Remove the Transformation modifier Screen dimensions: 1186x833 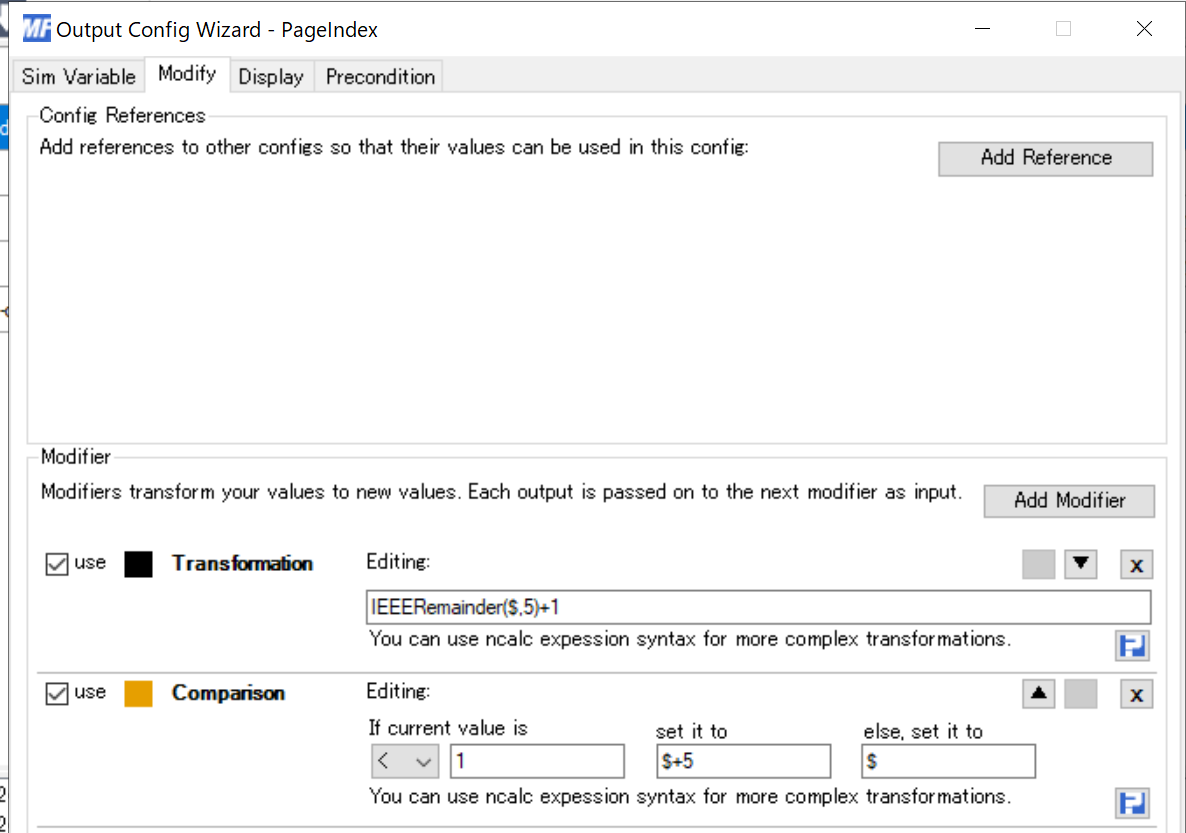click(x=1136, y=564)
